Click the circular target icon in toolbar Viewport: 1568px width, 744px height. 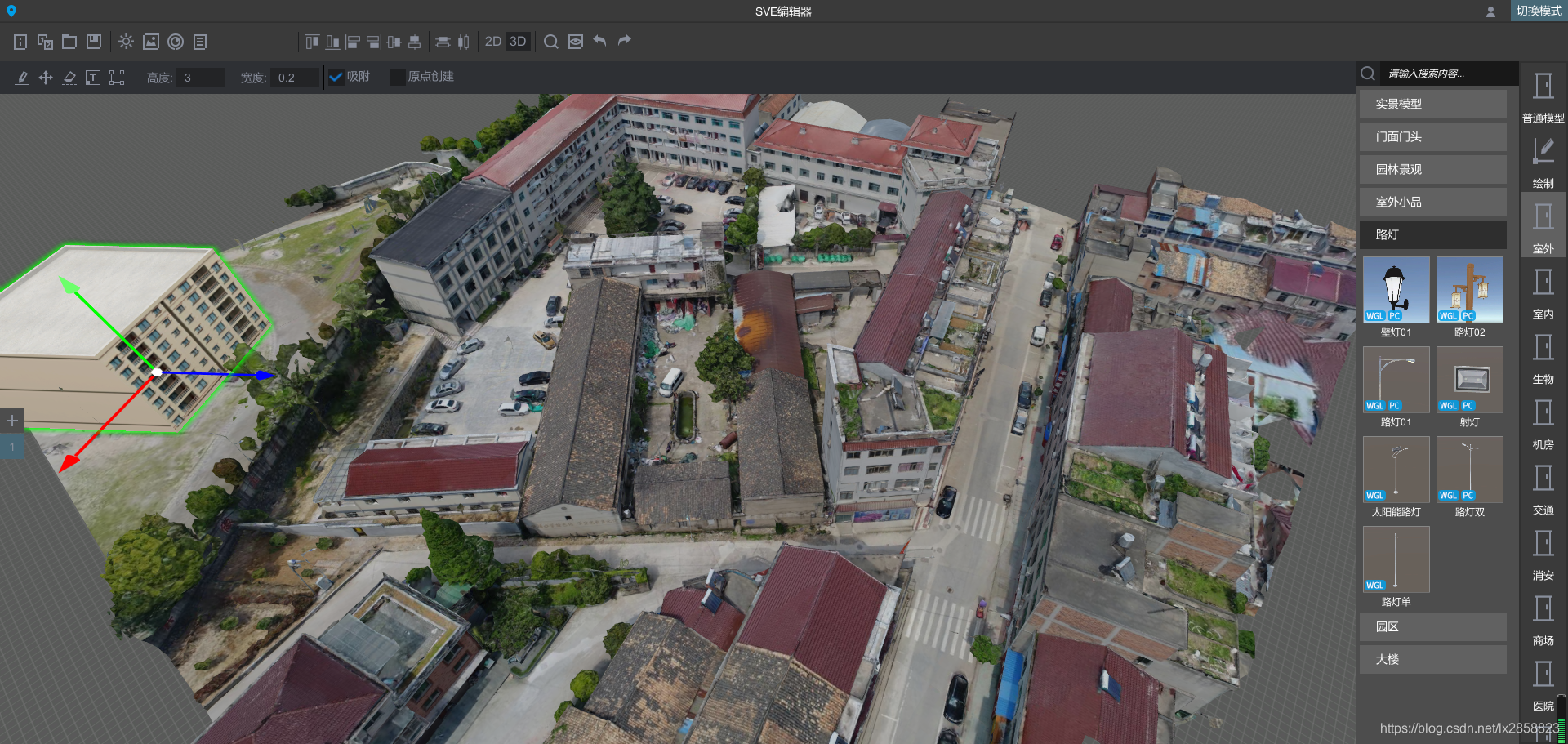click(x=176, y=42)
